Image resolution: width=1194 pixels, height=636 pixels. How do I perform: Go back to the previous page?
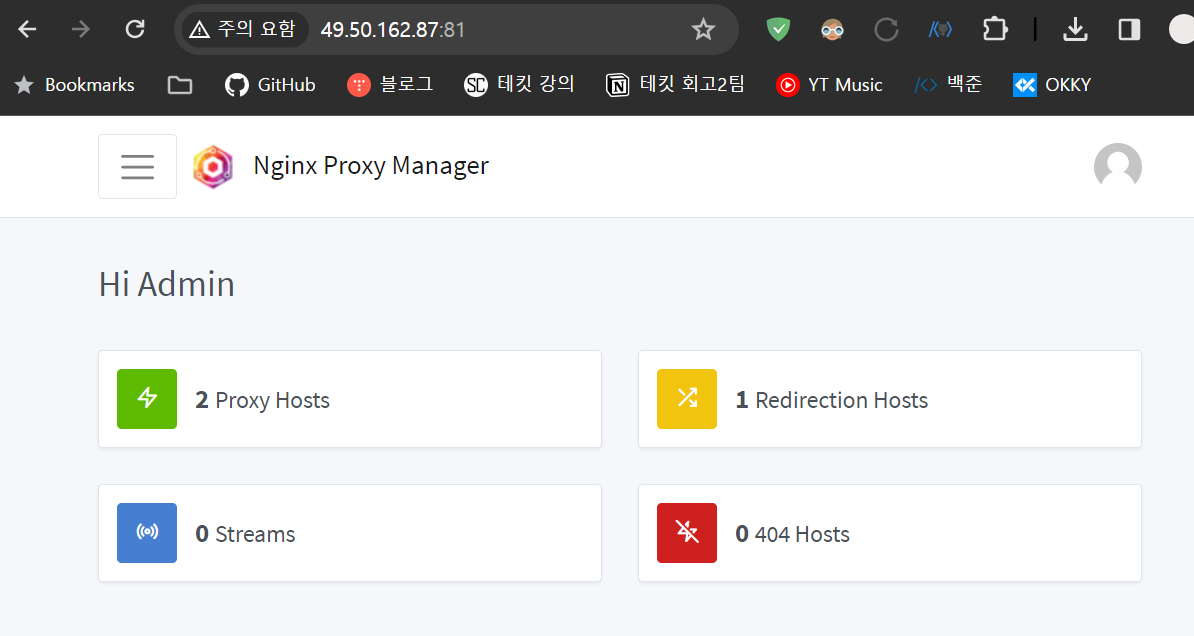[x=27, y=30]
